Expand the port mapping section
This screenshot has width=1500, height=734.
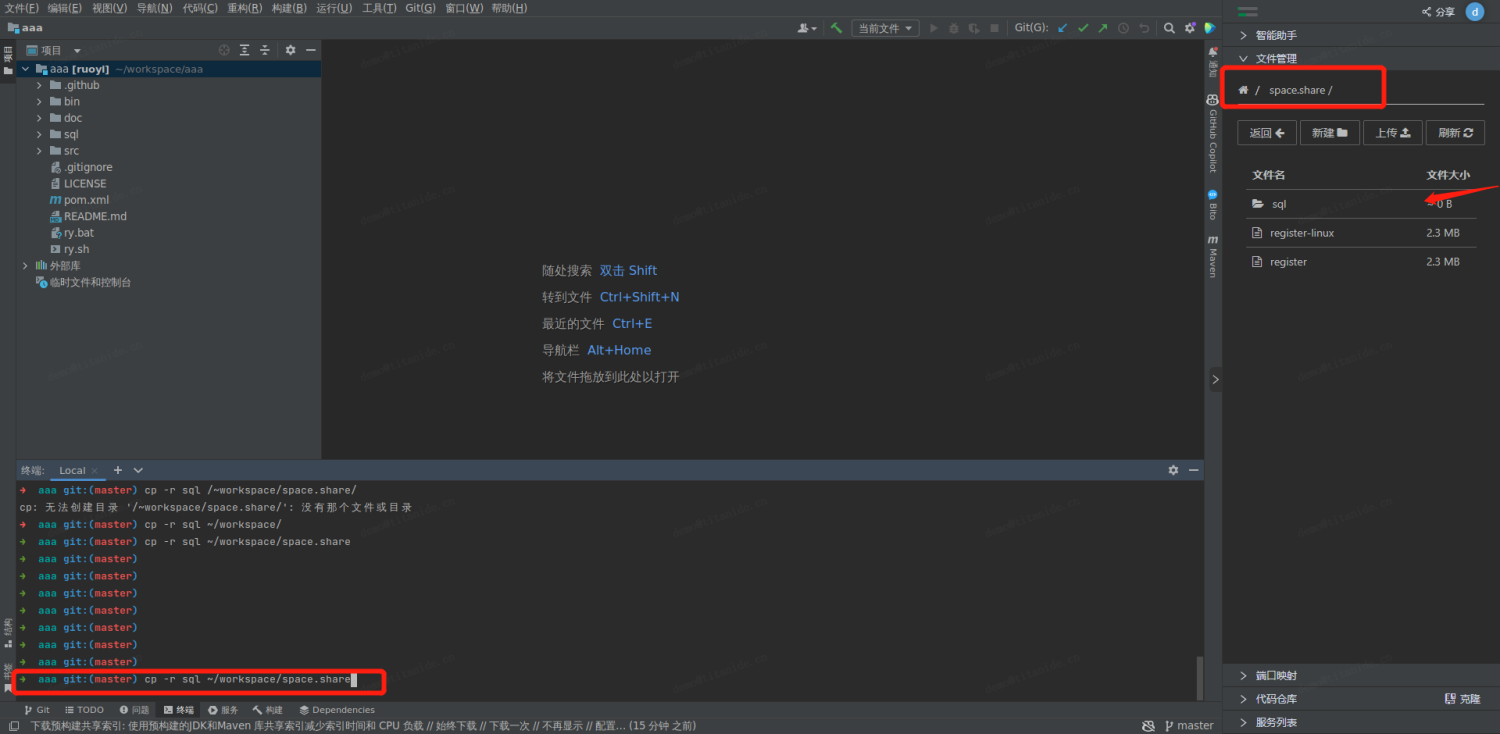1243,676
